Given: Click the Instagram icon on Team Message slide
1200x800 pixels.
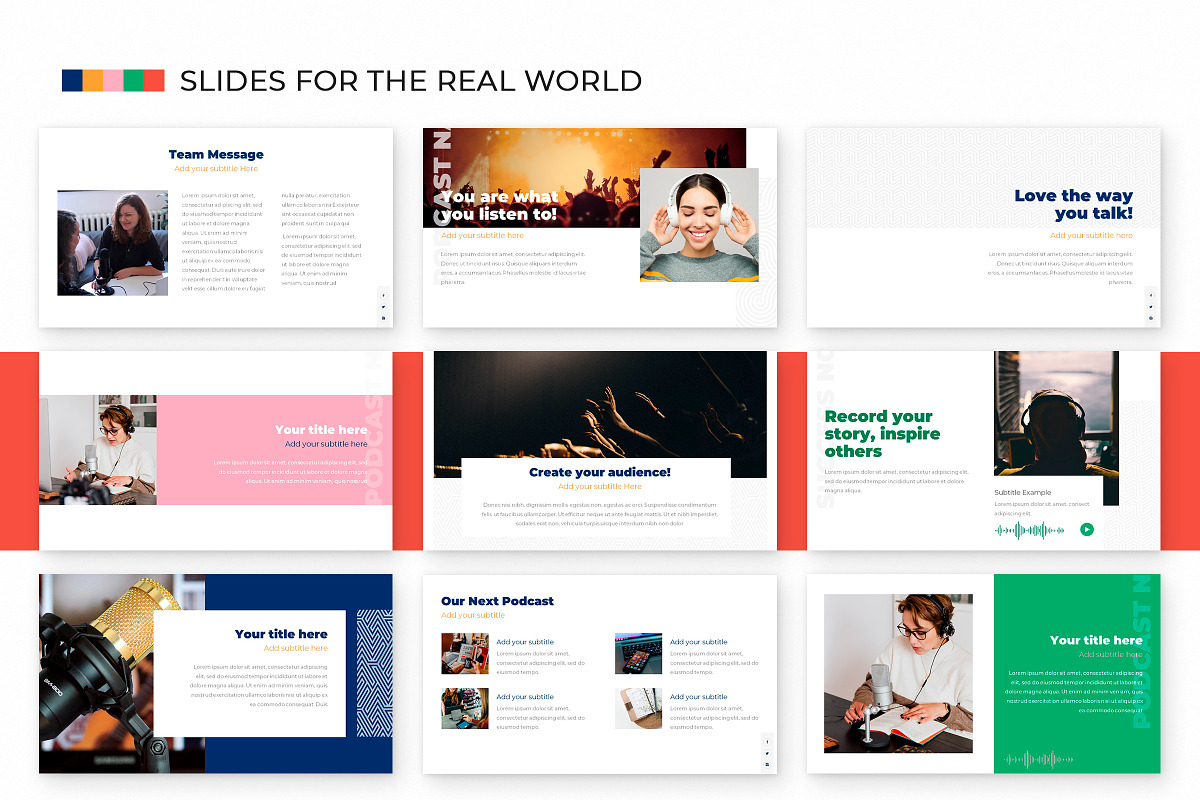Looking at the screenshot, I should pyautogui.click(x=384, y=317).
